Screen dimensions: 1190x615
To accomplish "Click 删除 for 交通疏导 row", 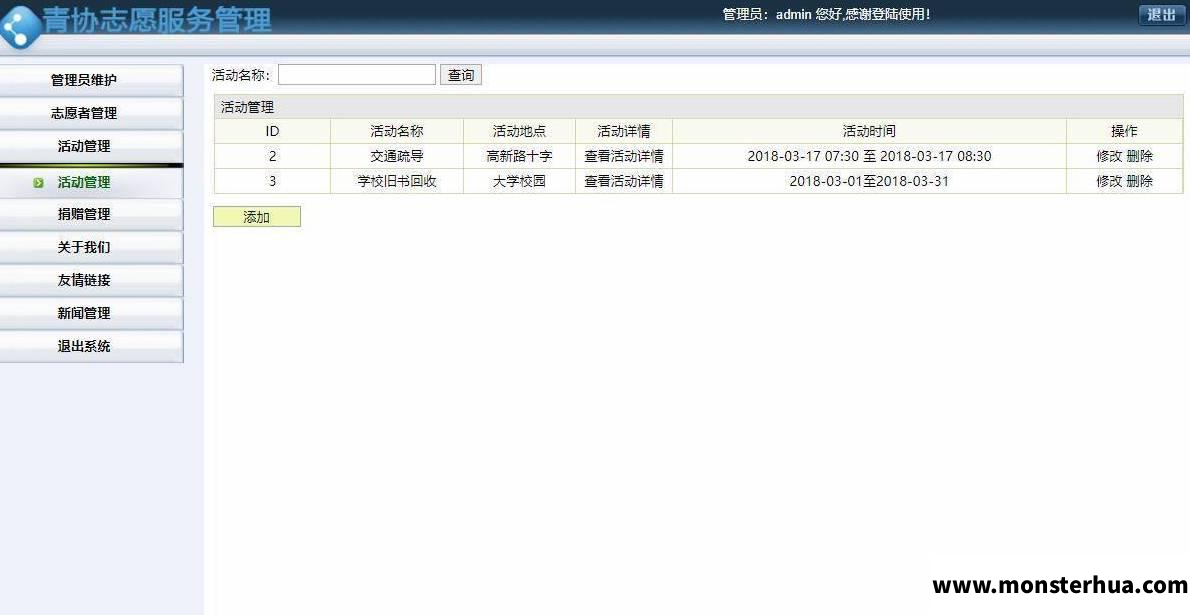I will coord(1139,156).
